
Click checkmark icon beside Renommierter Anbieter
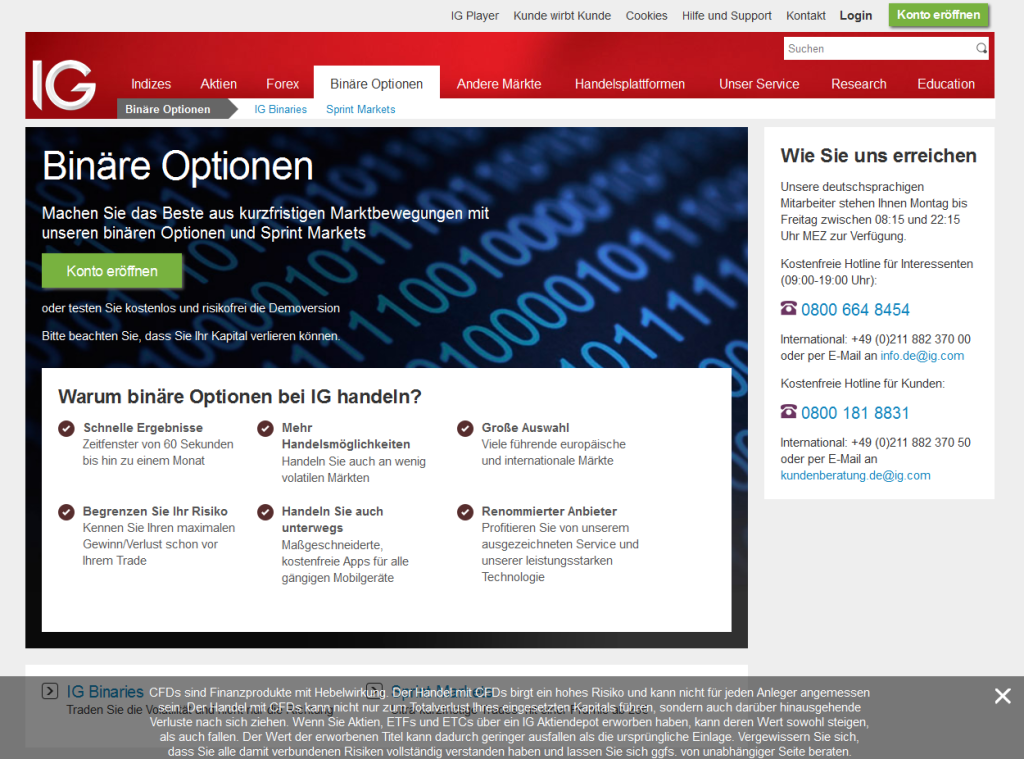pyautogui.click(x=465, y=512)
